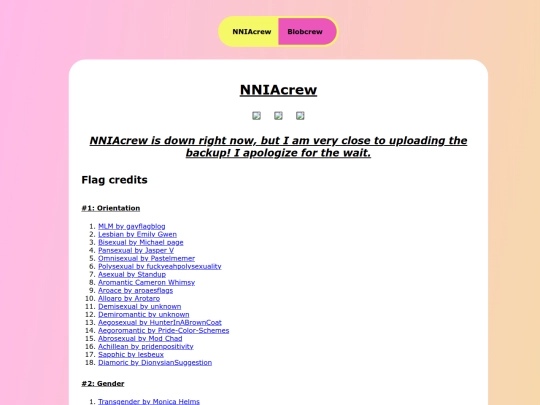
Task: Click the NNIAcrew page title heading
Action: coord(278,90)
